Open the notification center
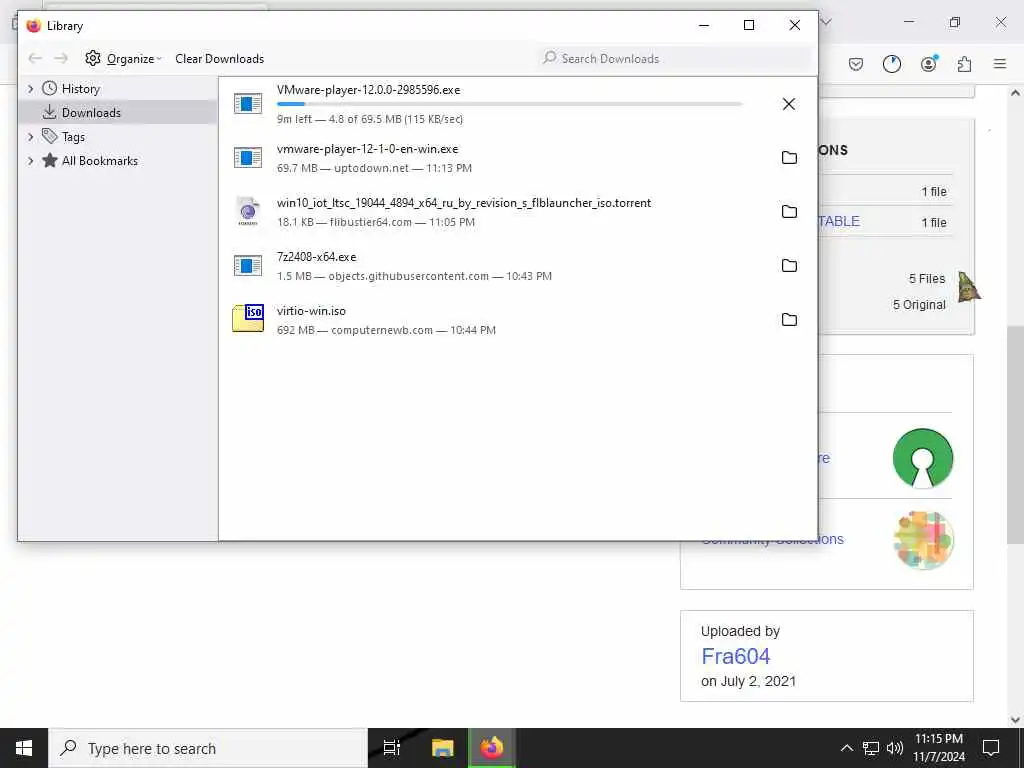This screenshot has height=768, width=1024. 991,748
